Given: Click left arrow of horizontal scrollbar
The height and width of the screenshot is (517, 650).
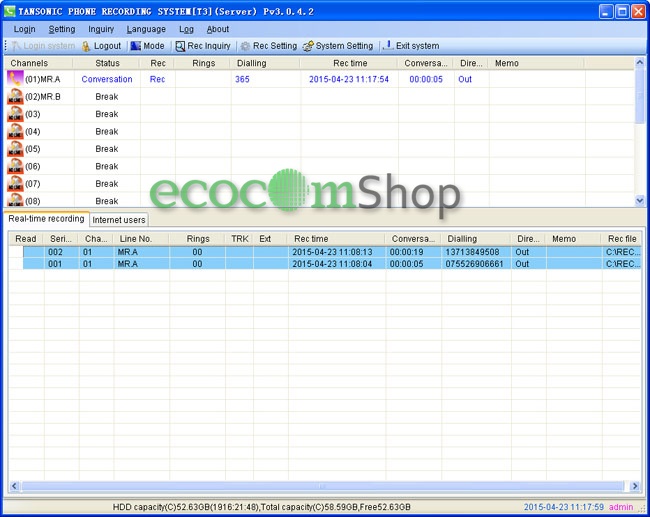Looking at the screenshot, I should (x=14, y=486).
